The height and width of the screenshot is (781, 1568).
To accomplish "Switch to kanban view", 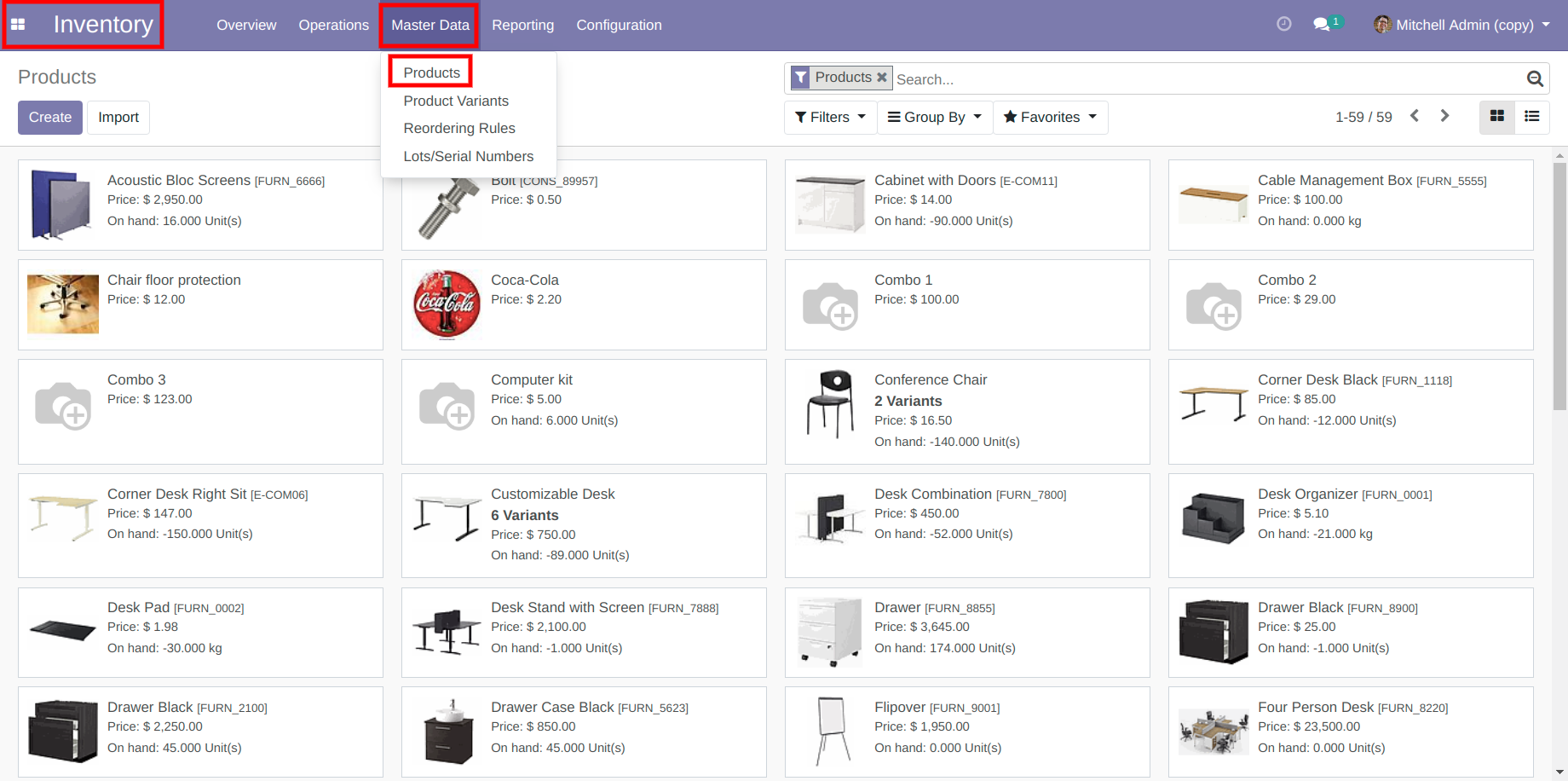I will pyautogui.click(x=1496, y=117).
